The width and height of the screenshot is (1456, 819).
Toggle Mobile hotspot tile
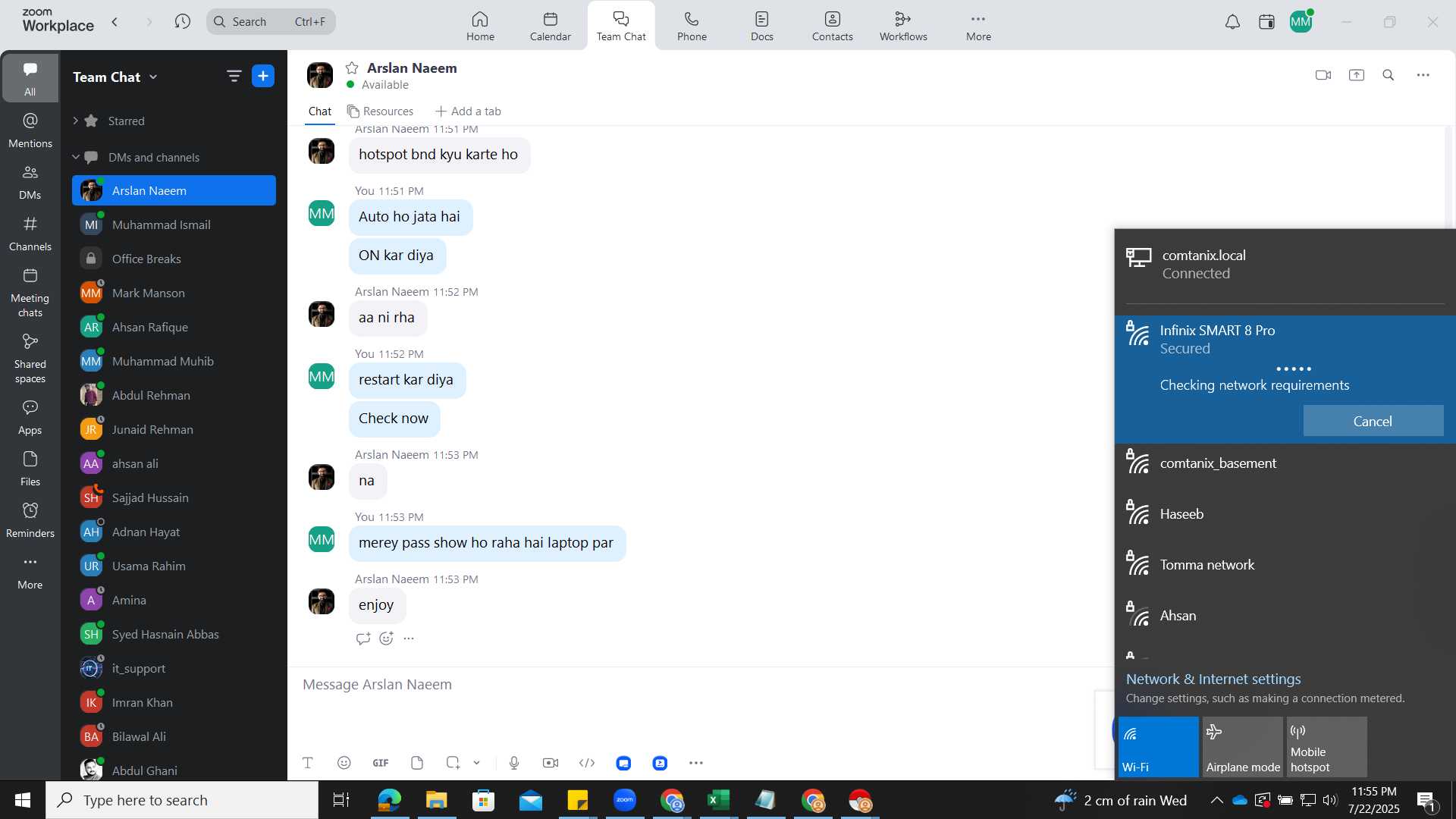pos(1326,747)
